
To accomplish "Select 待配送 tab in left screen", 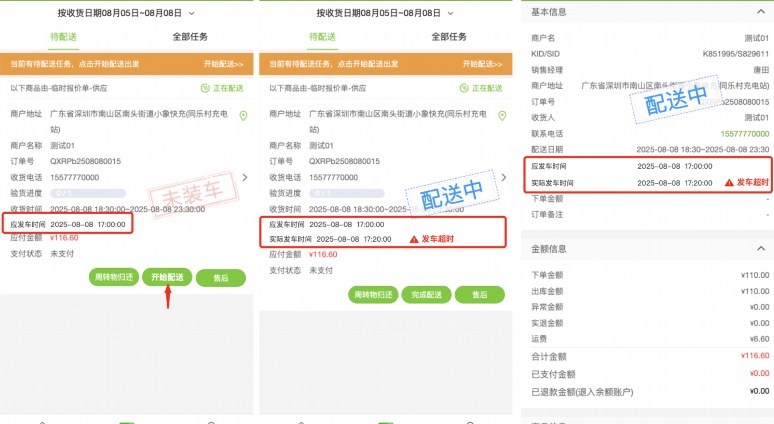I will click(x=63, y=37).
